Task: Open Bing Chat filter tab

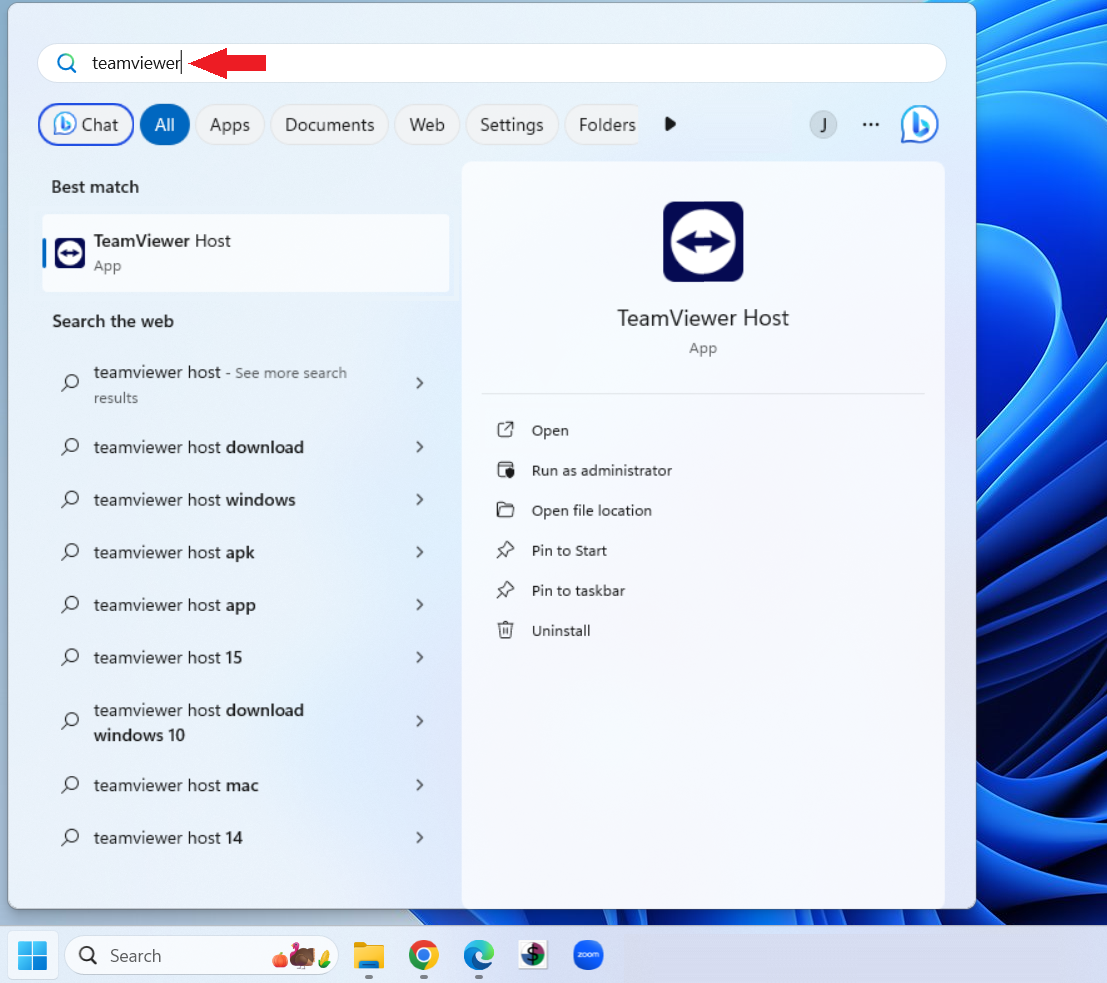Action: coord(86,124)
